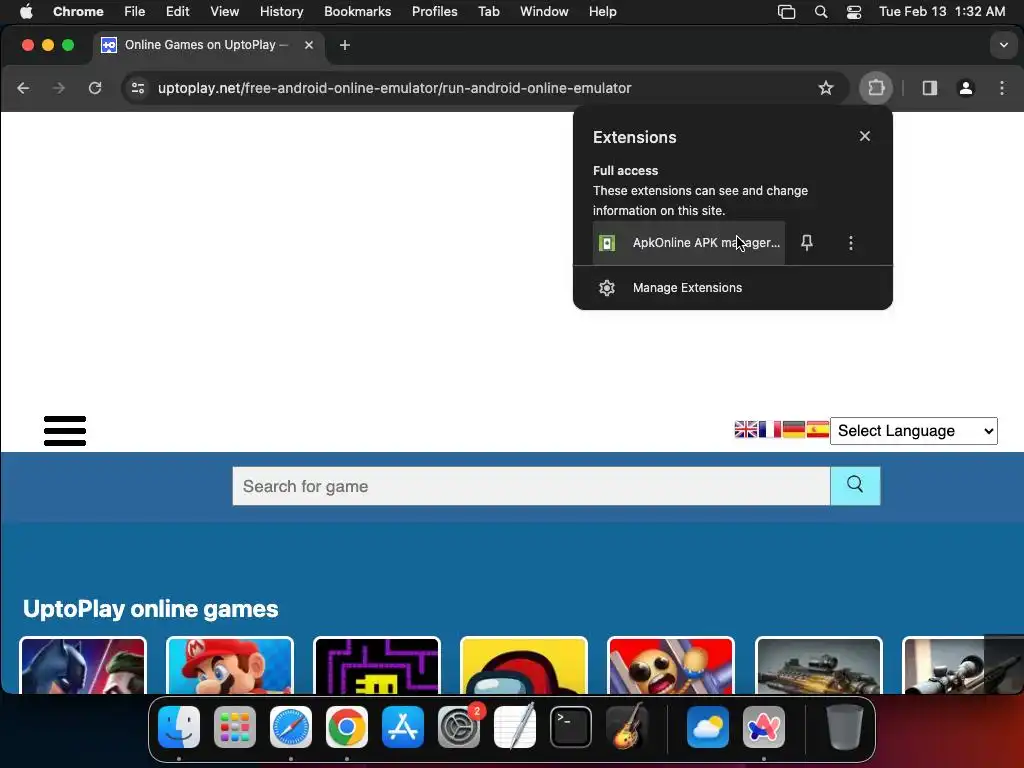Open Spotlight search in menu bar
The width and height of the screenshot is (1024, 768).
pyautogui.click(x=821, y=12)
